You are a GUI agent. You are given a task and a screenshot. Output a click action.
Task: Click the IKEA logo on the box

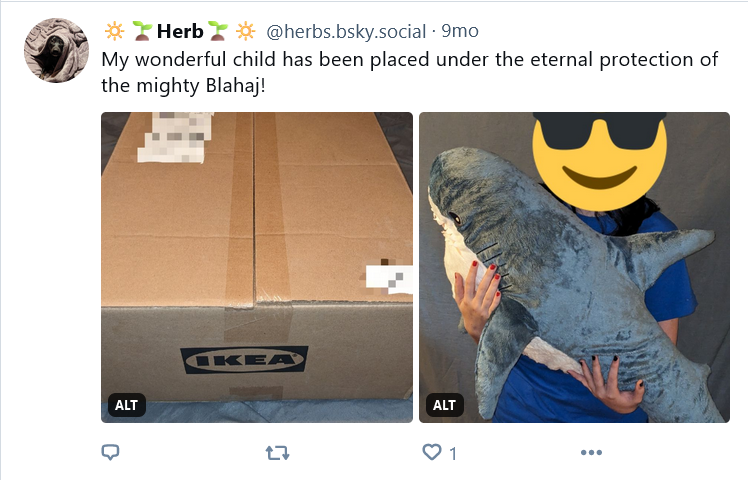244,360
